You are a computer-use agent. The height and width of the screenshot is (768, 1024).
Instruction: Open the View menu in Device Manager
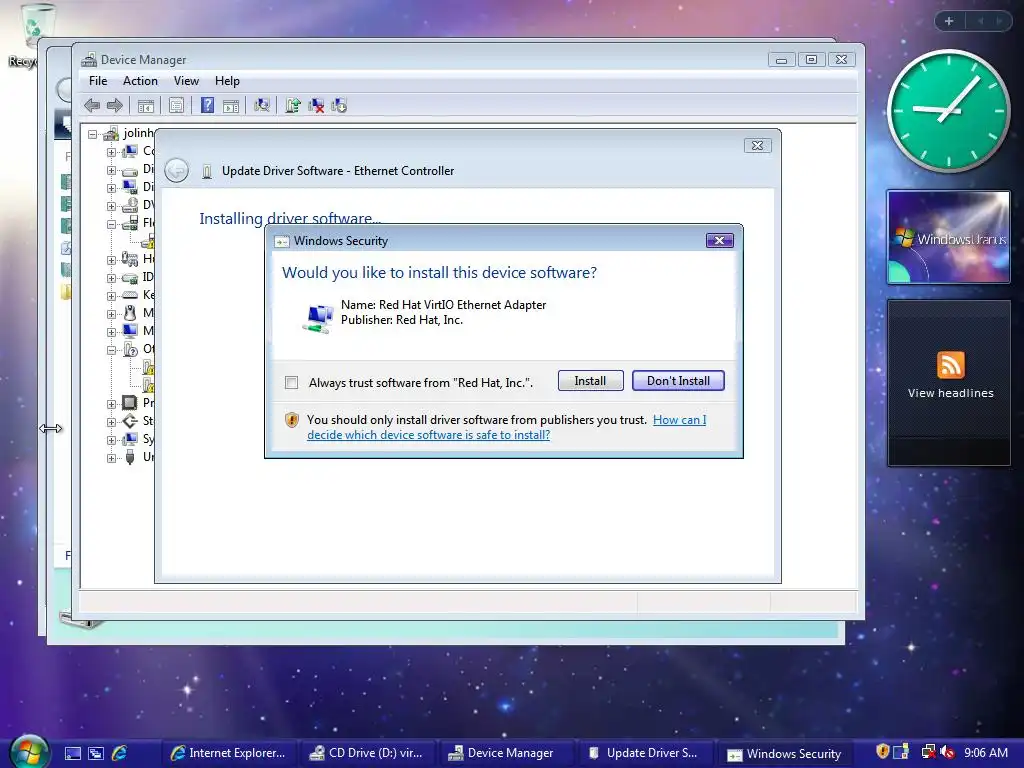tap(186, 81)
